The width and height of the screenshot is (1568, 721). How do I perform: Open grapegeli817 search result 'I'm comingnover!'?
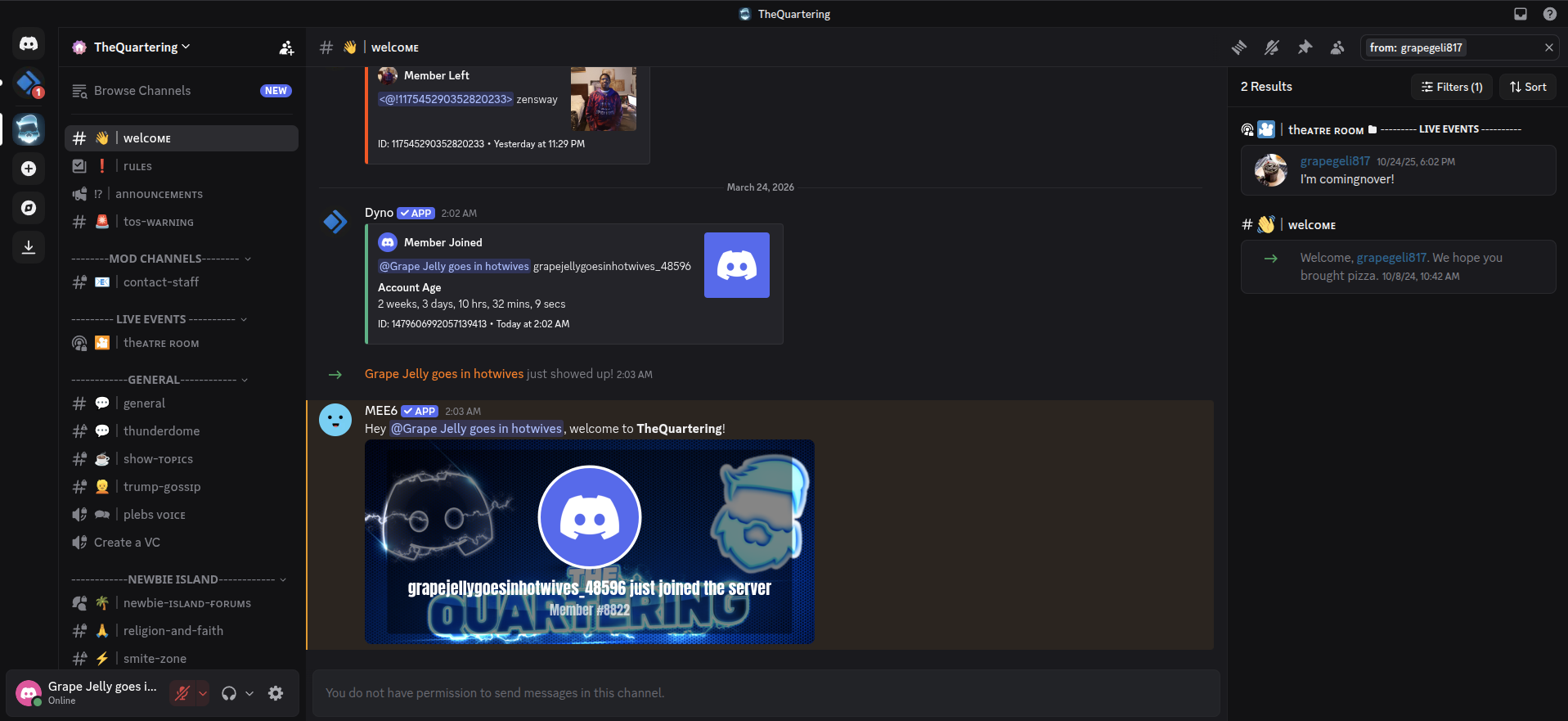pyautogui.click(x=1399, y=170)
